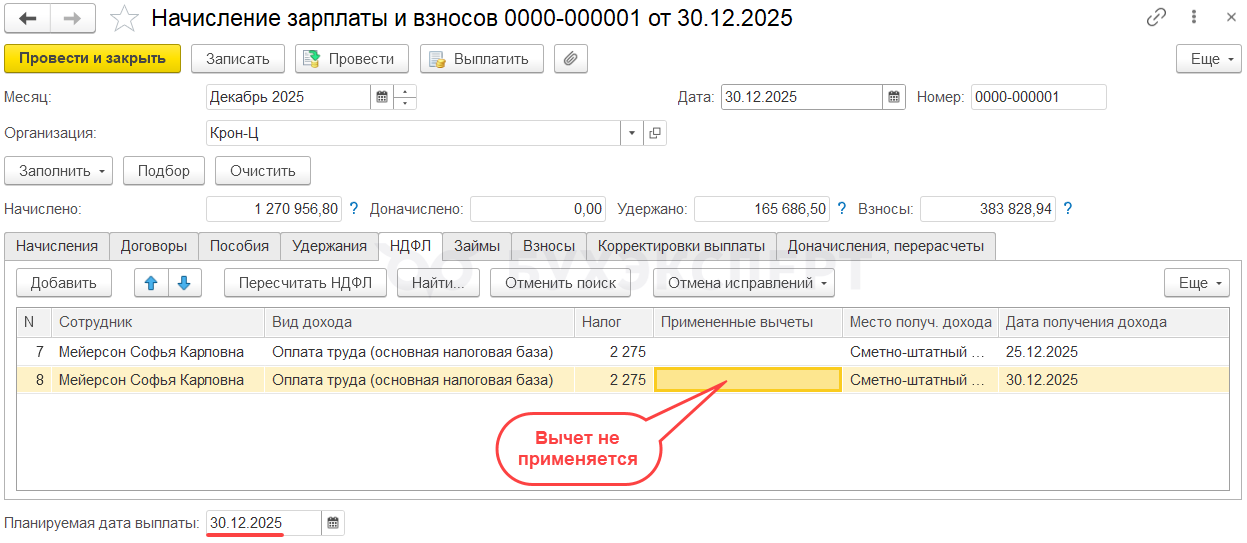This screenshot has height=543, width=1247.
Task: Open calendar picker for Месяц field
Action: [382, 97]
